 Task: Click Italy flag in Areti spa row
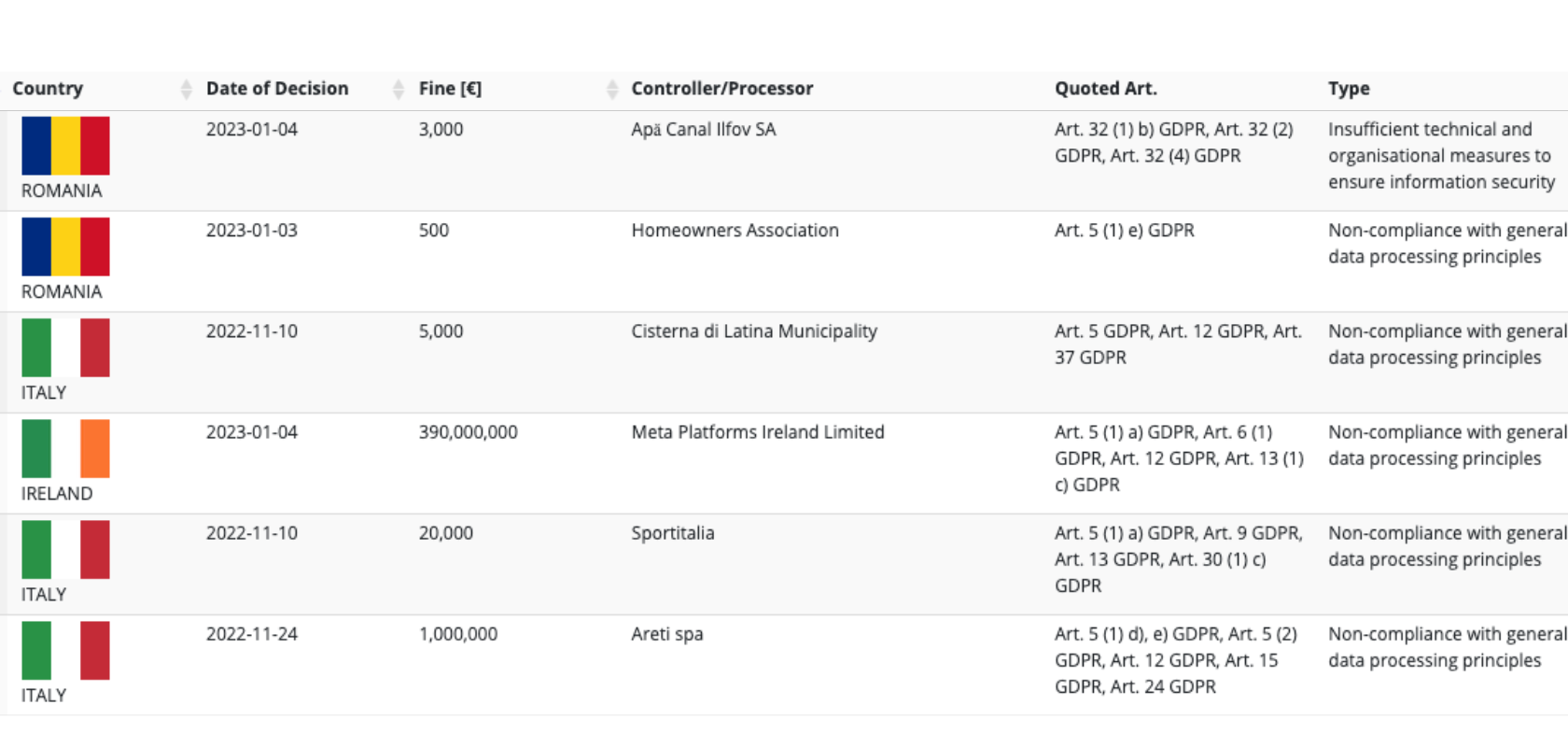65,650
